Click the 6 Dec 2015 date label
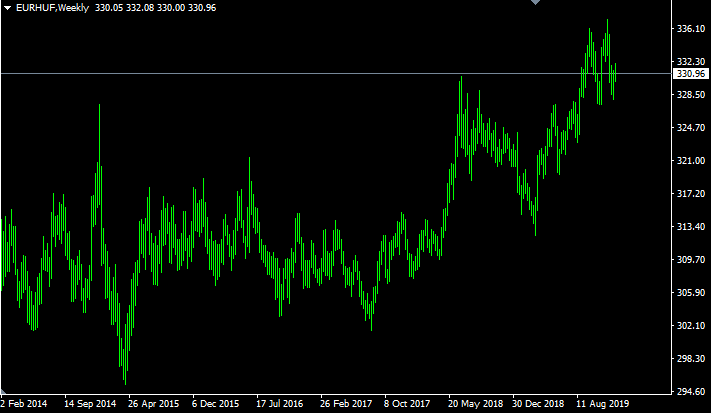The image size is (711, 413). 215,403
